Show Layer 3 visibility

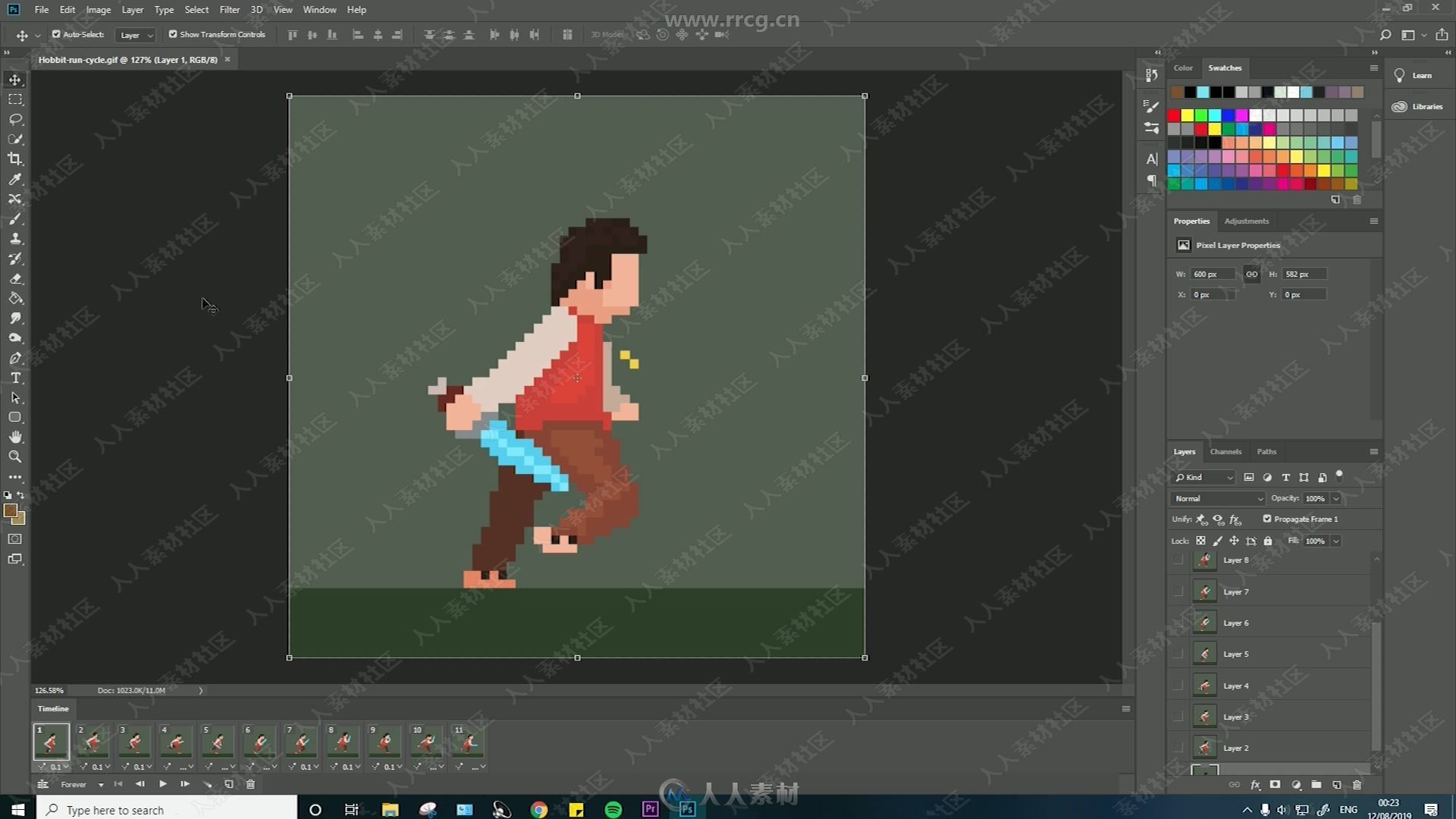1178,717
